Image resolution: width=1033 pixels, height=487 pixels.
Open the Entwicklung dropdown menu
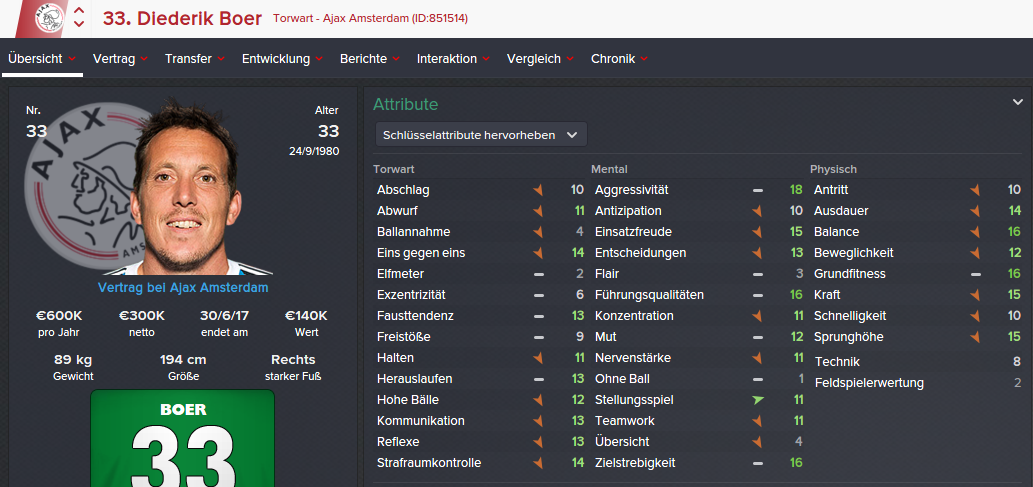click(x=281, y=59)
